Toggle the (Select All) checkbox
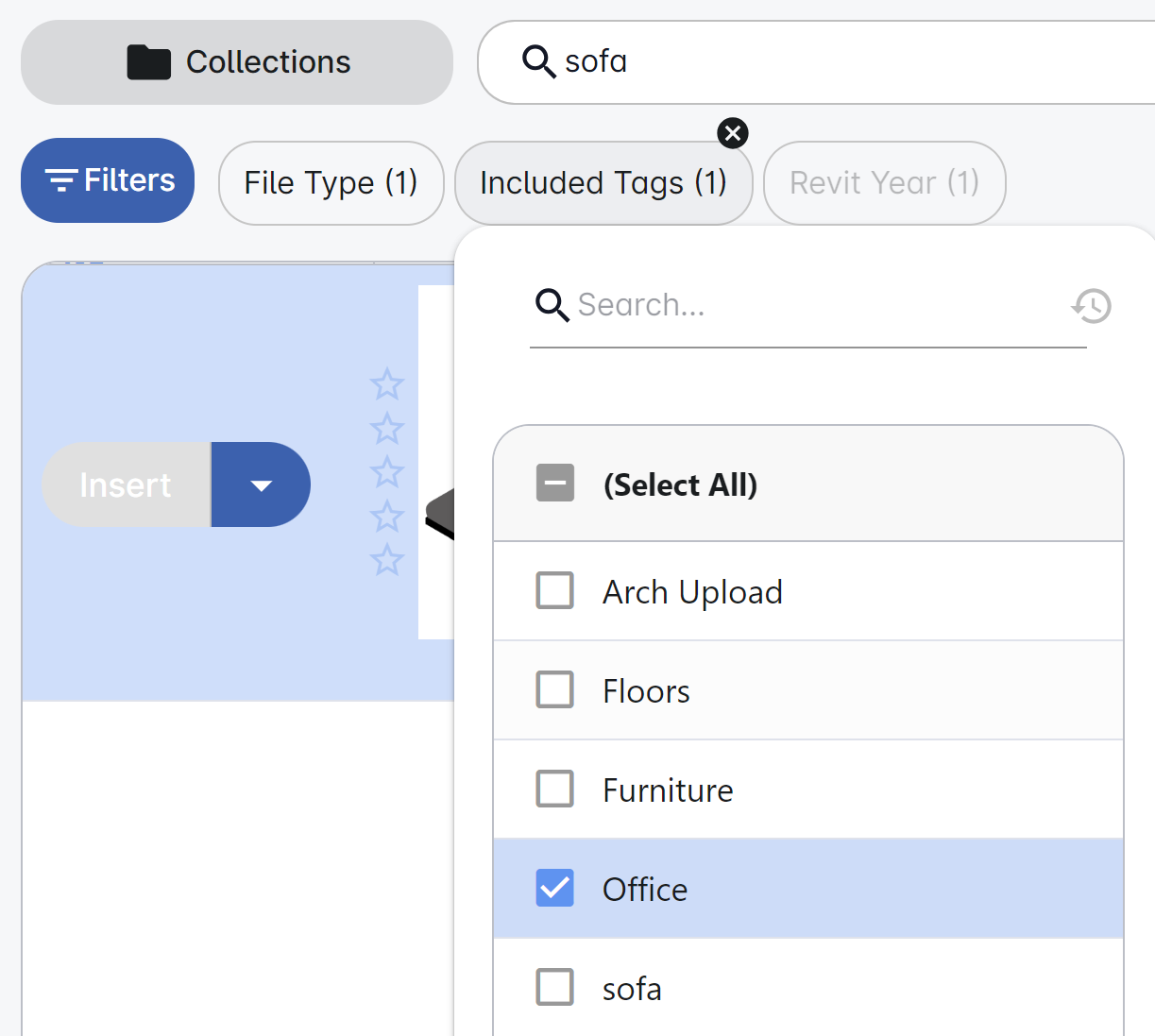This screenshot has width=1155, height=1036. pyautogui.click(x=555, y=484)
